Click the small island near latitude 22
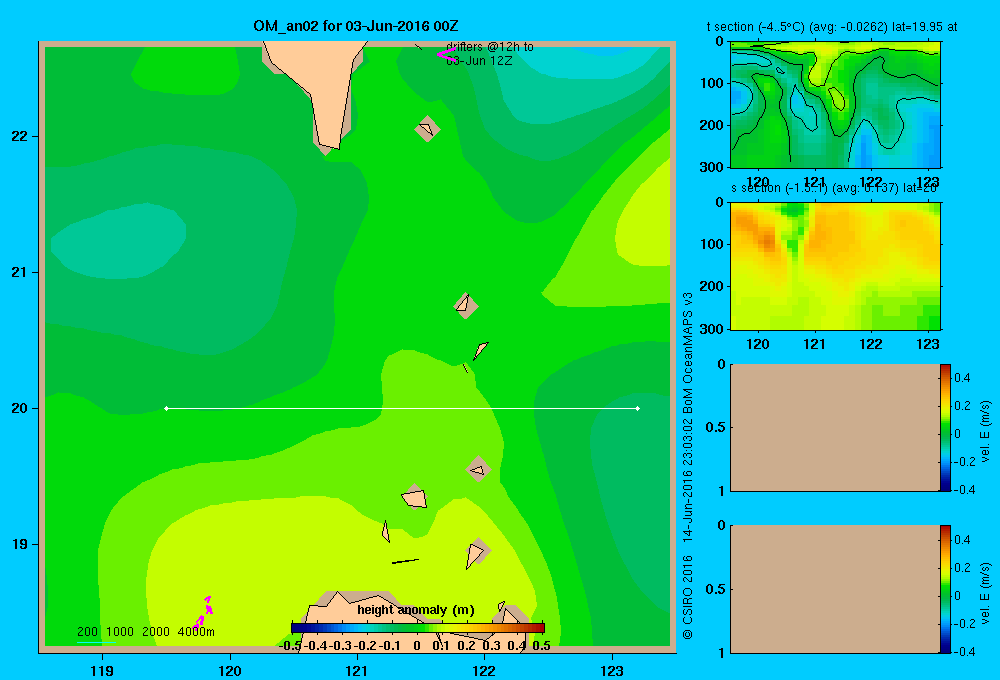1000x680 pixels. coord(427,129)
